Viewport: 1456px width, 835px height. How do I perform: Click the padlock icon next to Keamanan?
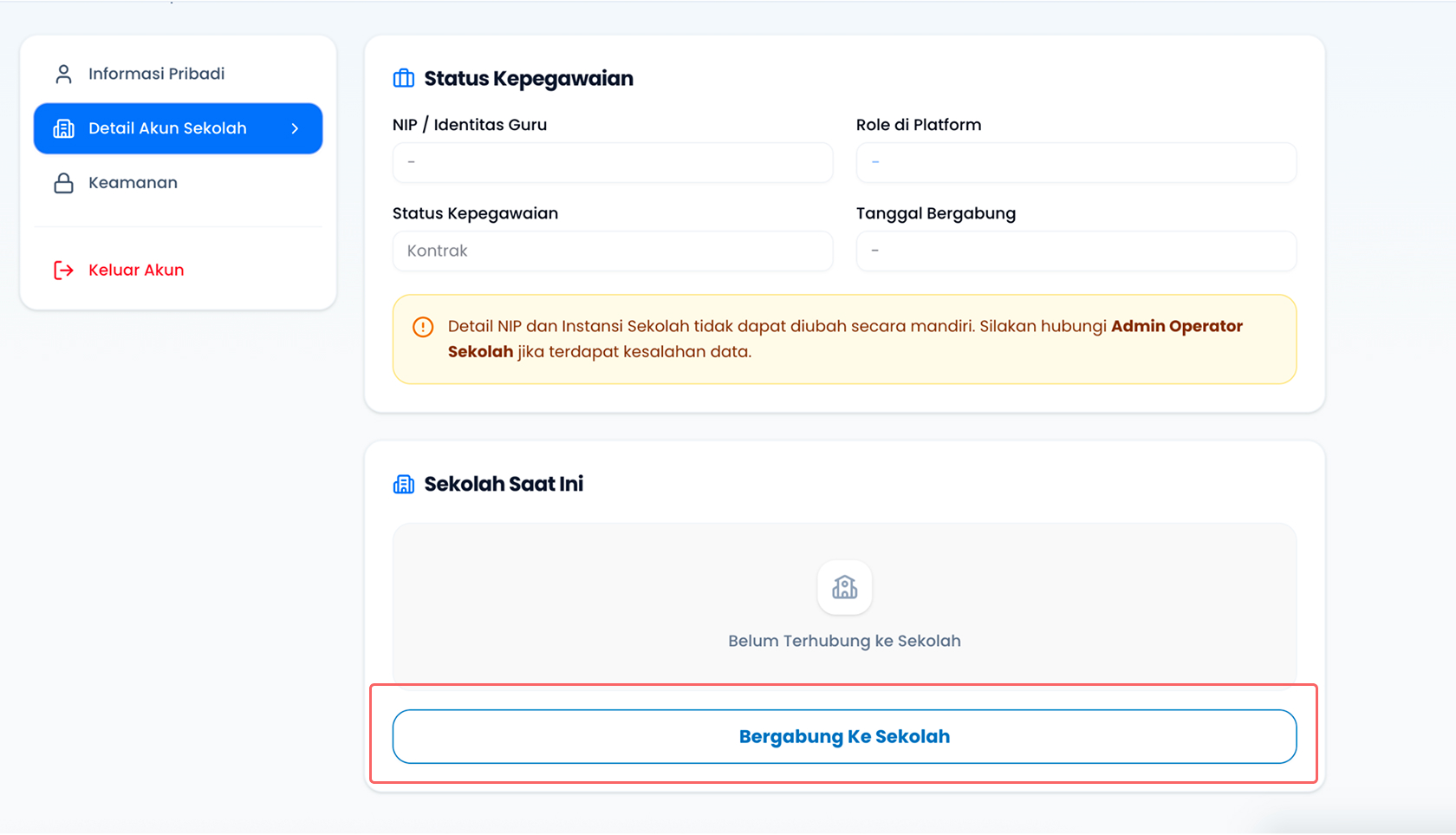tap(63, 183)
